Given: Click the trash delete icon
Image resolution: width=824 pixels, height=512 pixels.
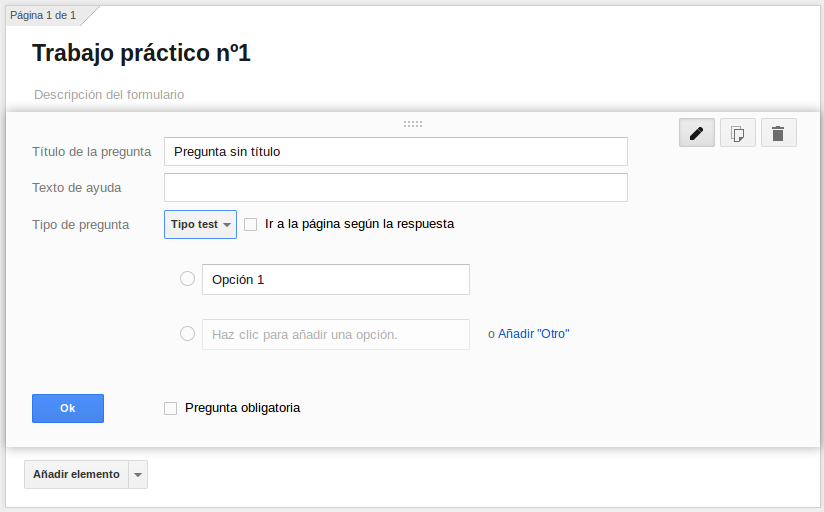Looking at the screenshot, I should point(778,133).
